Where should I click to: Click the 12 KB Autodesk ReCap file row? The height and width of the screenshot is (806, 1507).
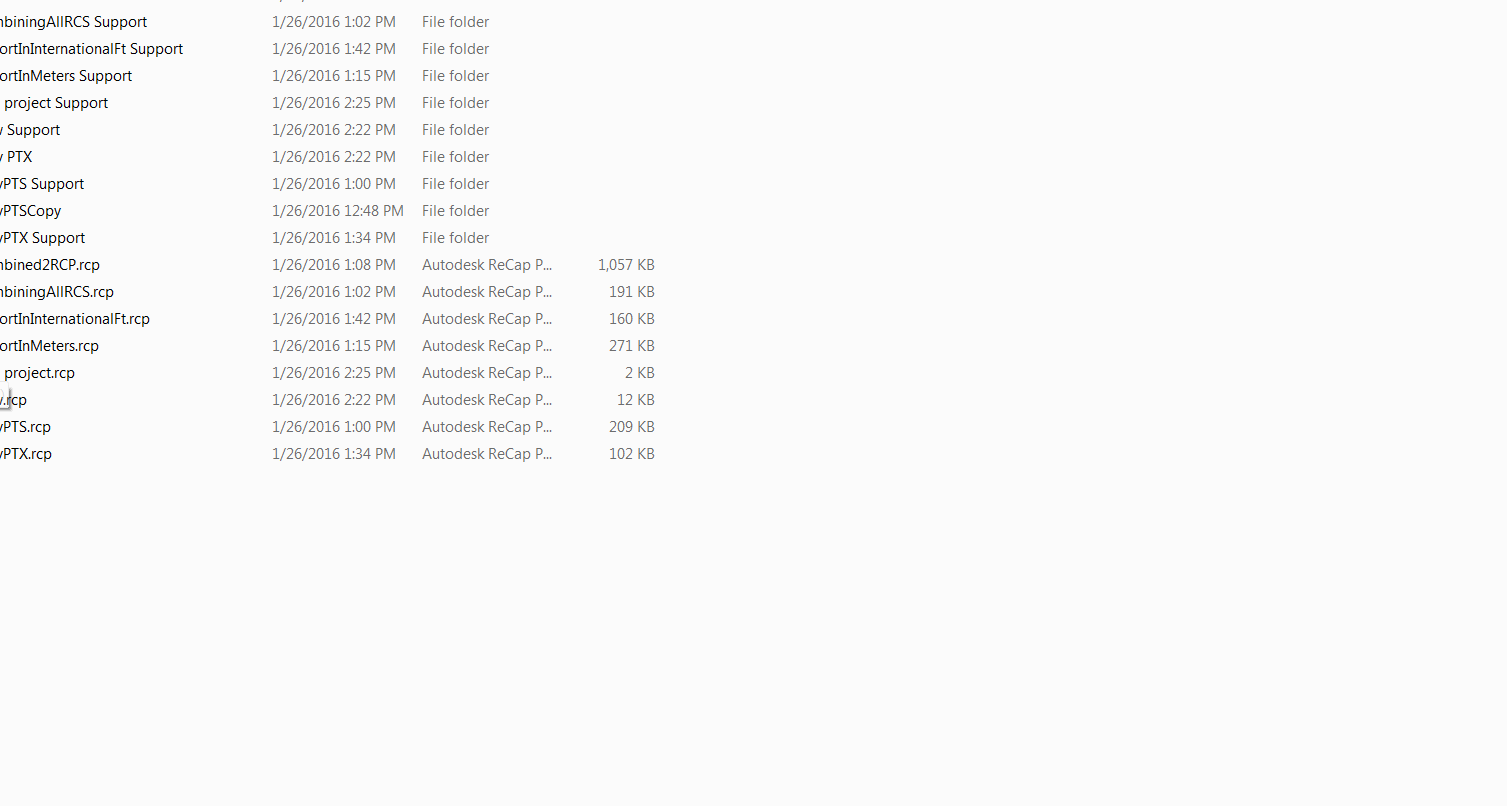click(x=328, y=400)
